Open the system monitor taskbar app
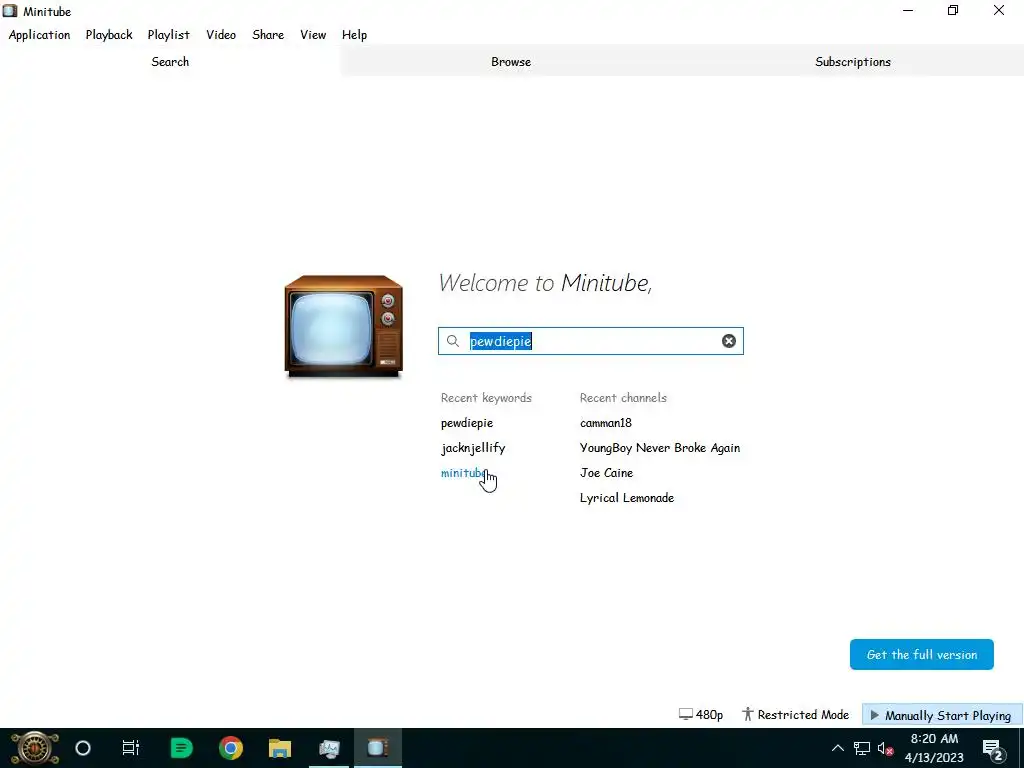The width and height of the screenshot is (1024, 768). coord(329,748)
